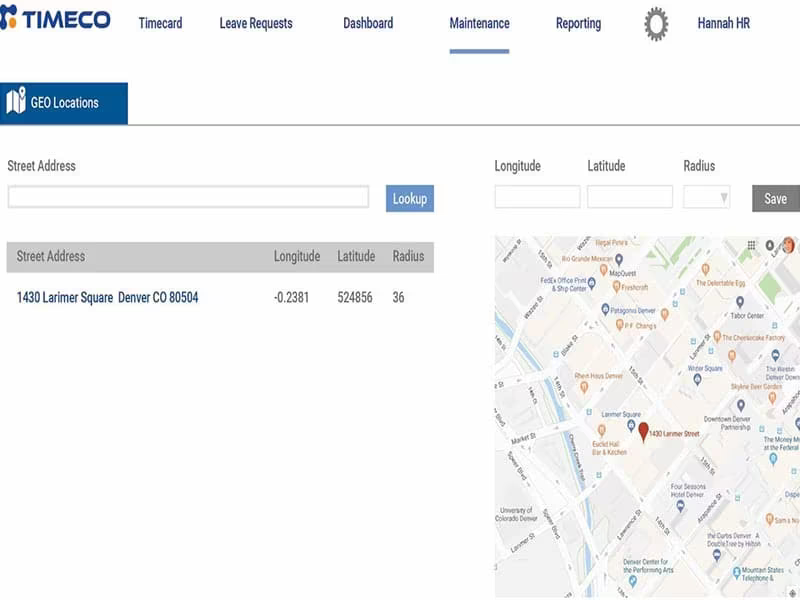Click the user avatar on the map
The height and width of the screenshot is (600, 800).
(x=789, y=245)
